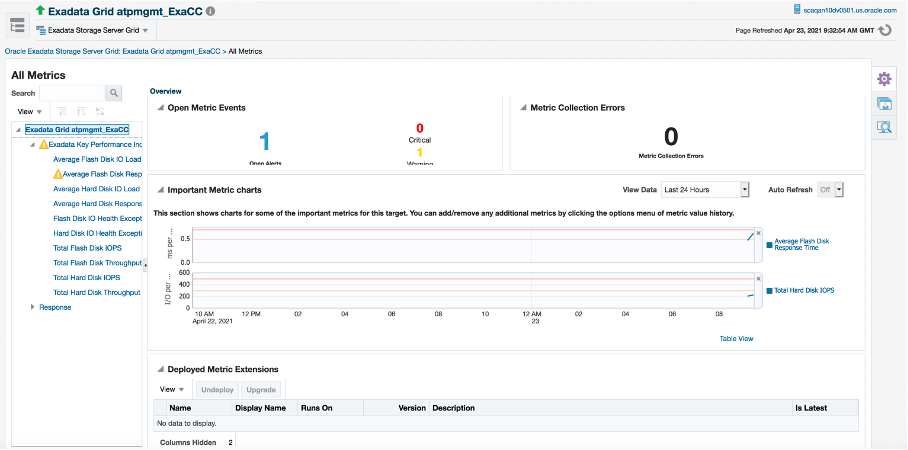Collapse the Deployed Metric Extensions section
This screenshot has height=450, width=908.
click(160, 369)
